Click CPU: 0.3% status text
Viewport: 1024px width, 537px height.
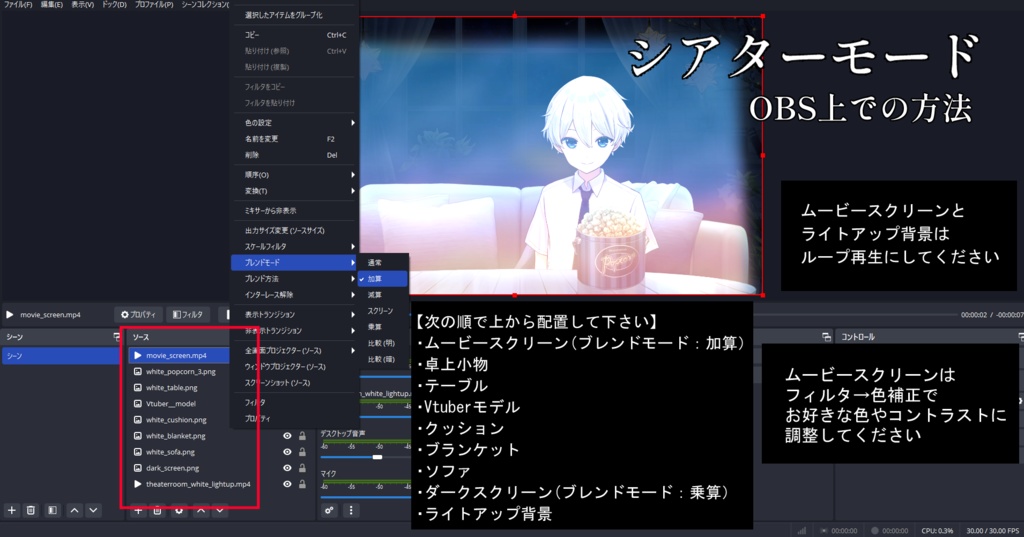(937, 531)
